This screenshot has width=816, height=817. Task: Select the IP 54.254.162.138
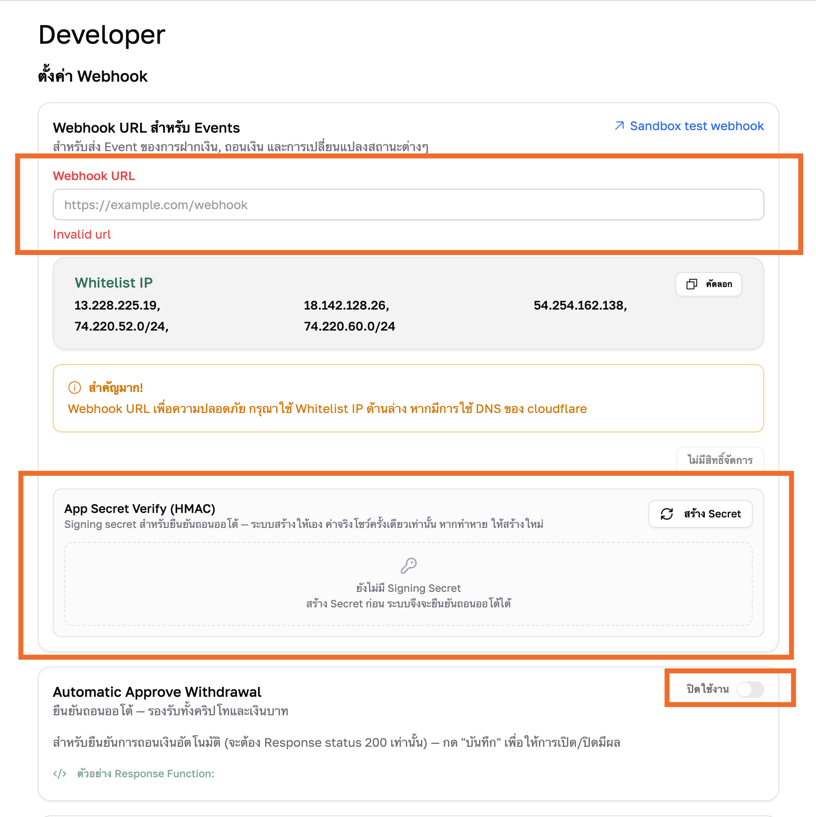580,305
